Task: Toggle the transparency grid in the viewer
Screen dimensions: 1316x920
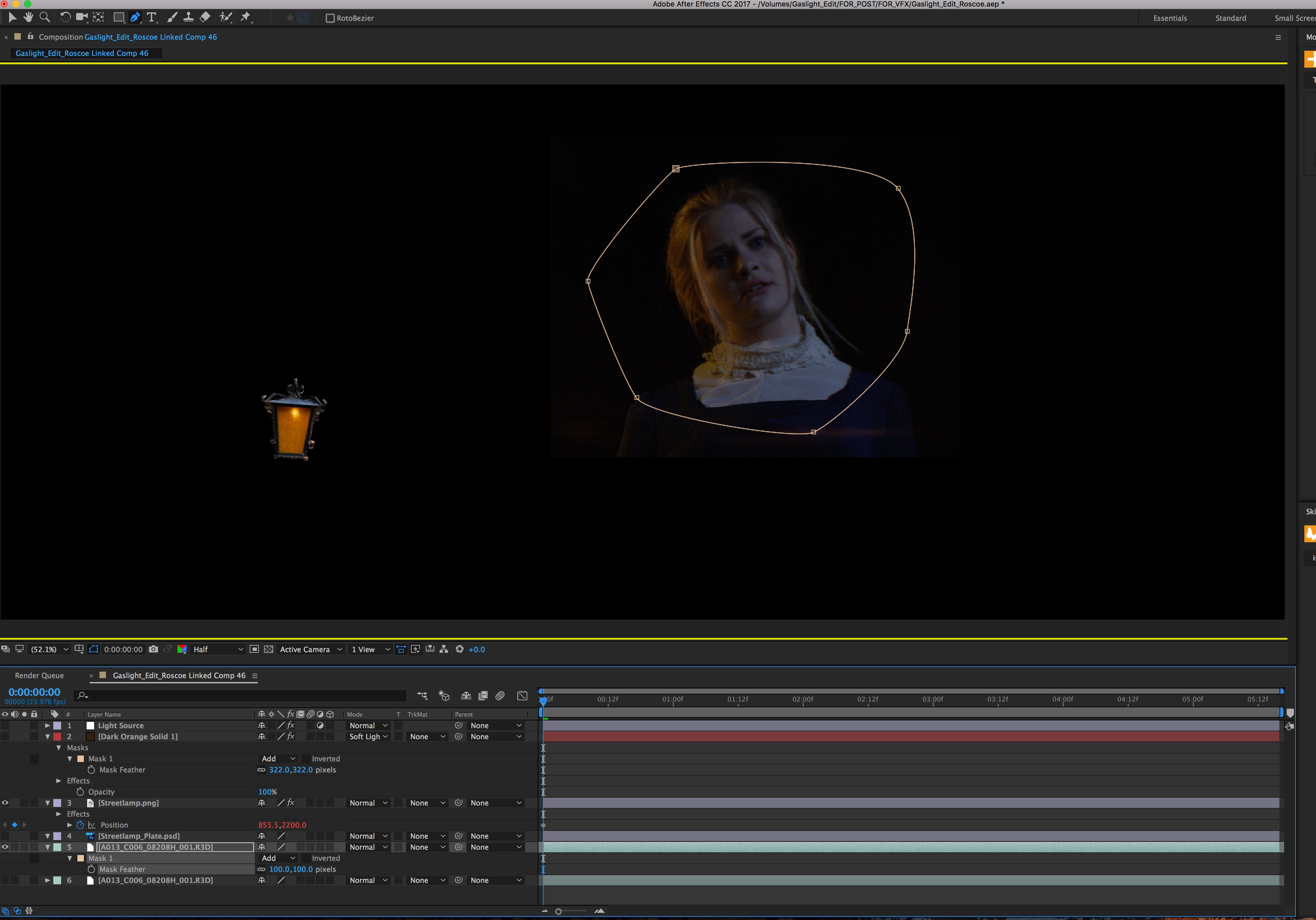Action: tap(268, 649)
